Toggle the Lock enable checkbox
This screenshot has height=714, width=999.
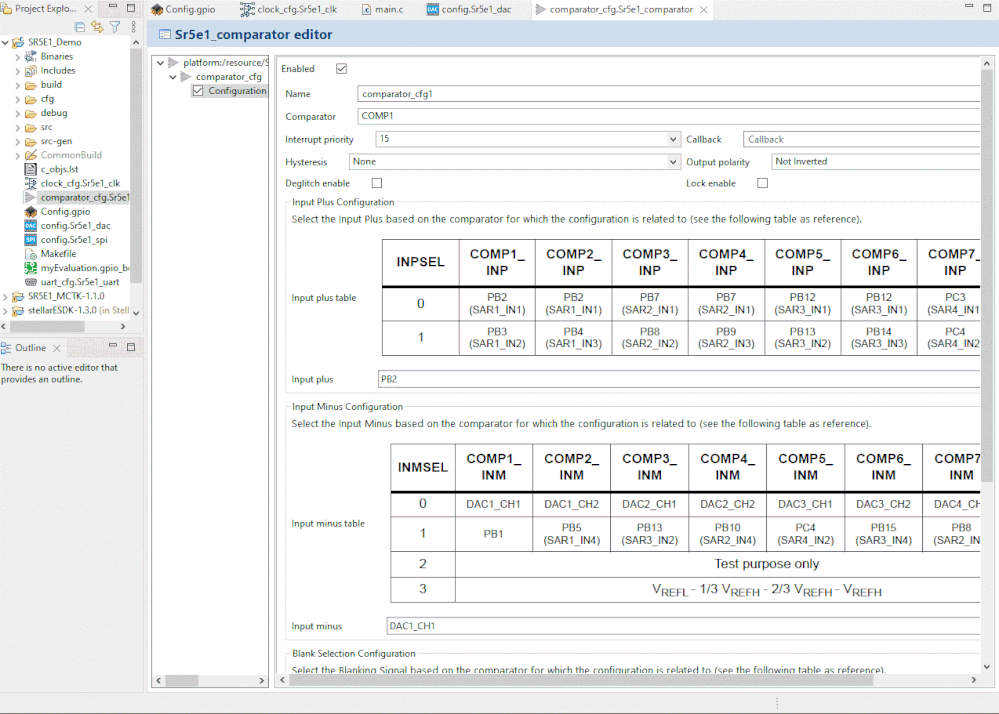click(763, 183)
